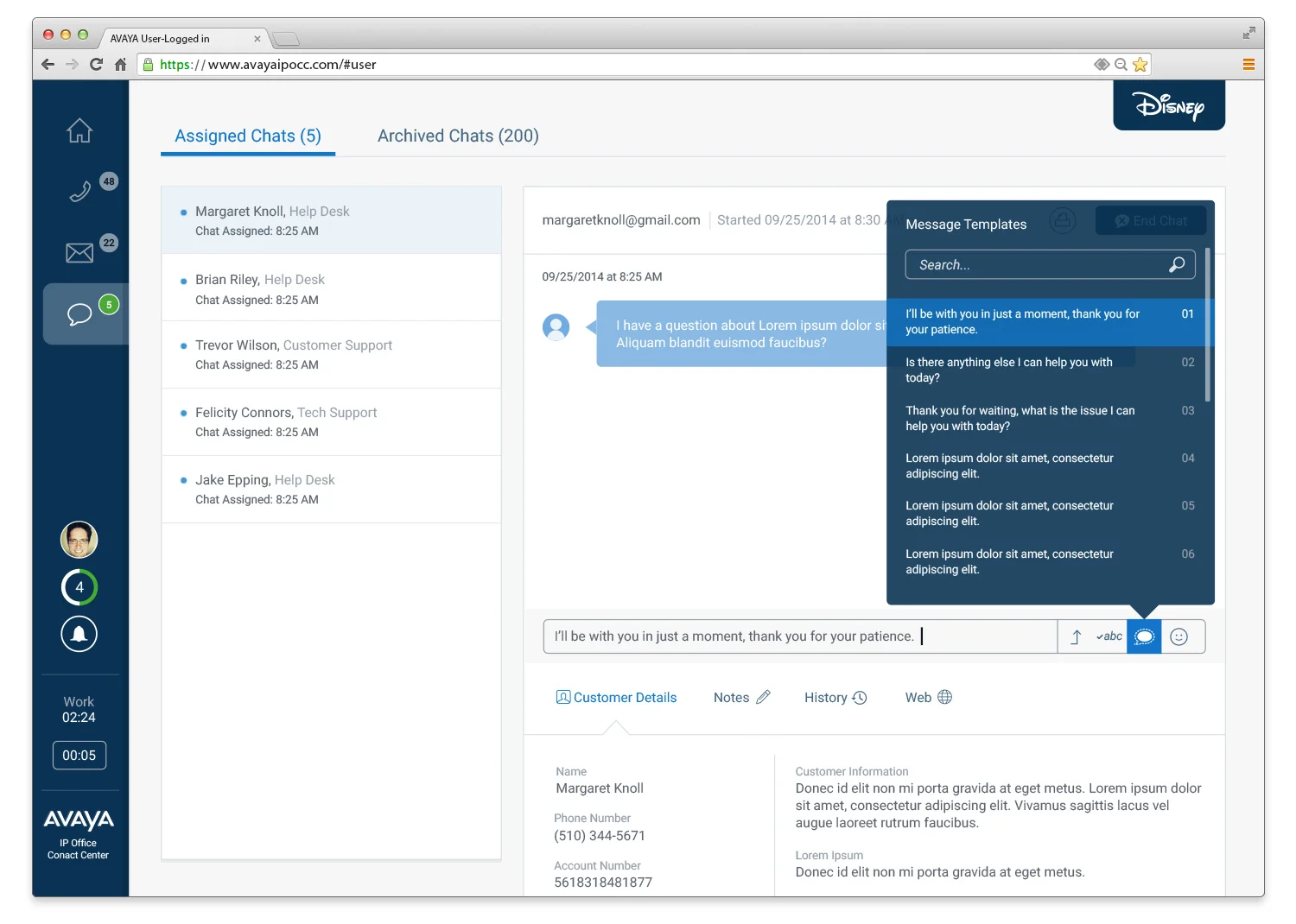
Task: Click the diamond extension icon in address bar
Action: coord(1102,65)
